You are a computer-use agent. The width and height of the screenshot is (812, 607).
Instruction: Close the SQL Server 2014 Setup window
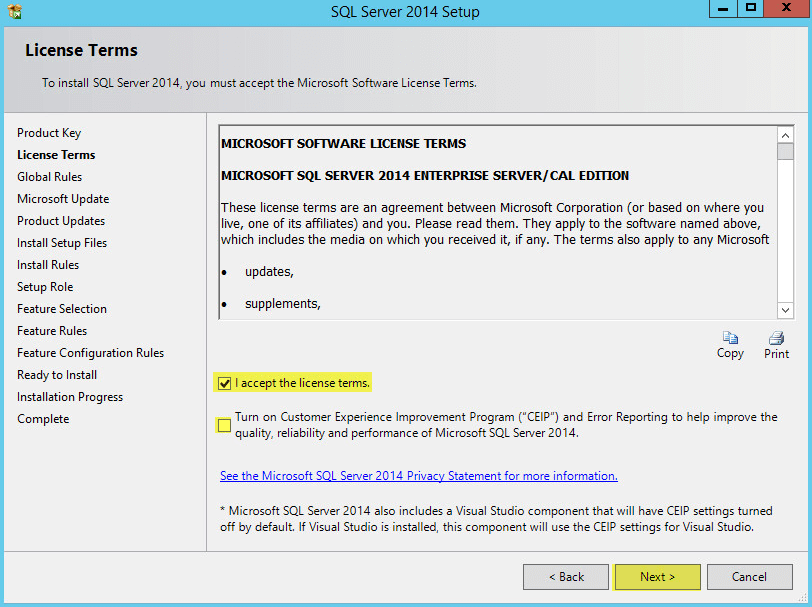pyautogui.click(x=786, y=8)
